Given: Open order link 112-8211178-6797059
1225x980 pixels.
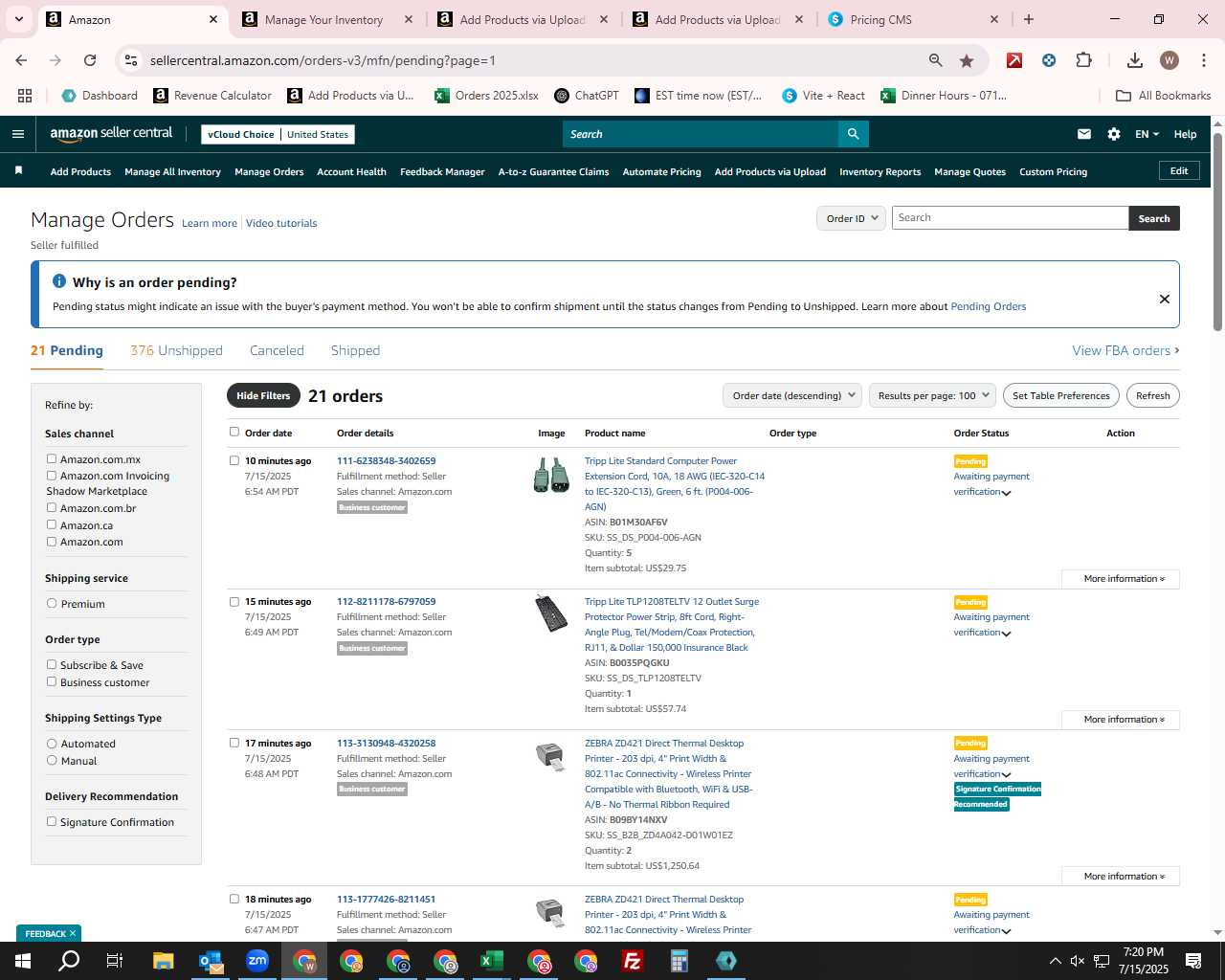Looking at the screenshot, I should click(386, 601).
